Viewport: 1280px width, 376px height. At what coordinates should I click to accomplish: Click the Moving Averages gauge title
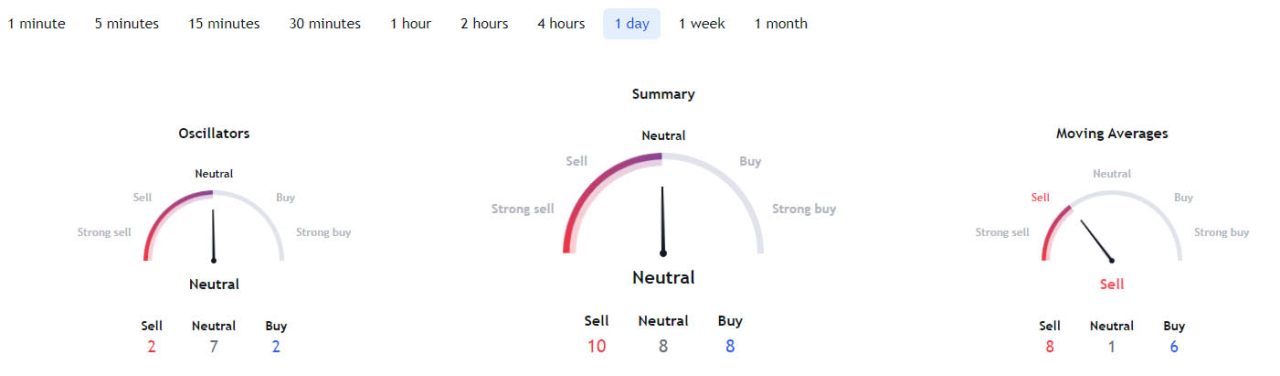click(1112, 133)
